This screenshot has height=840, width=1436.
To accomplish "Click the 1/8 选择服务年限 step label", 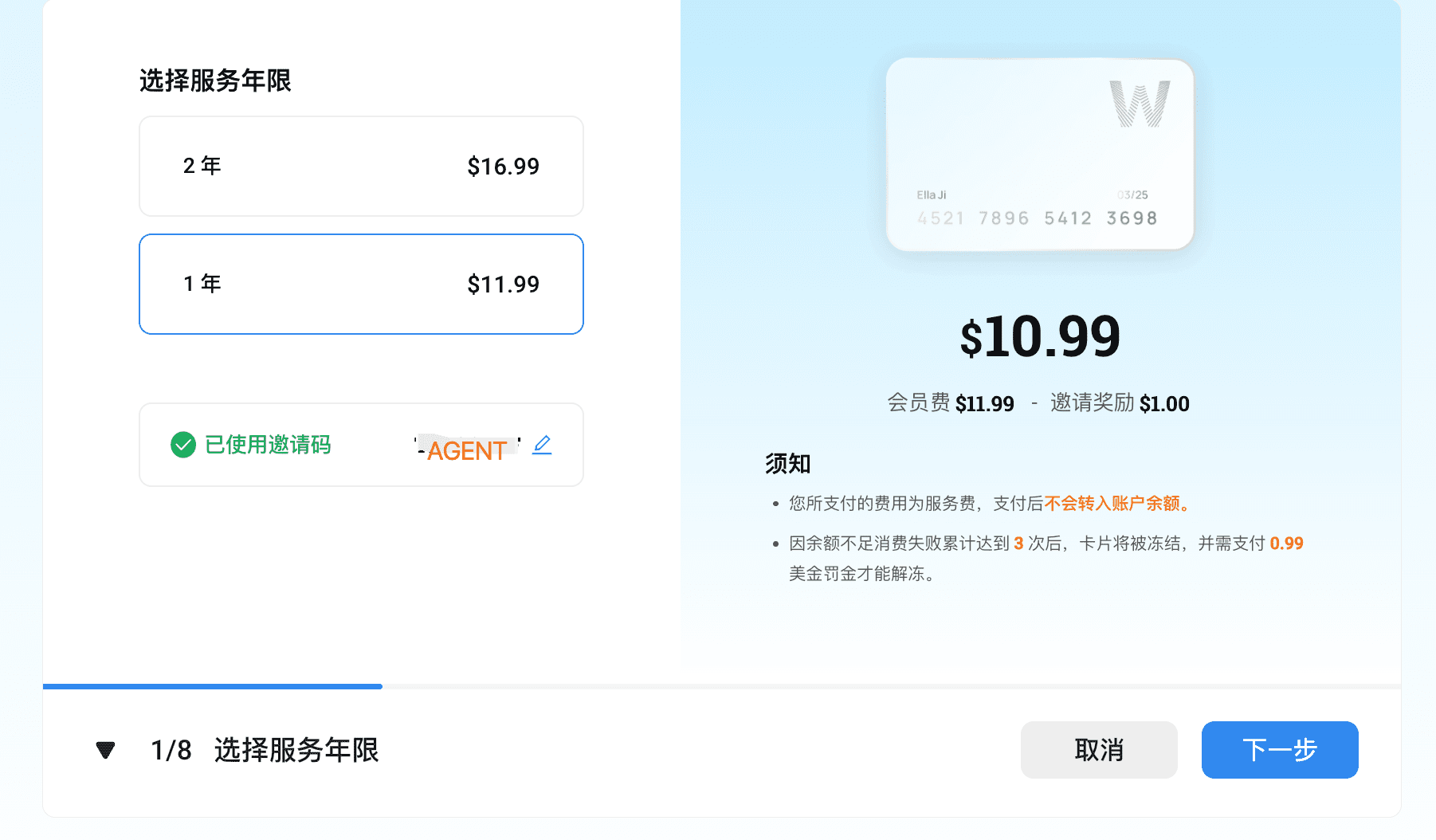I will pos(265,750).
